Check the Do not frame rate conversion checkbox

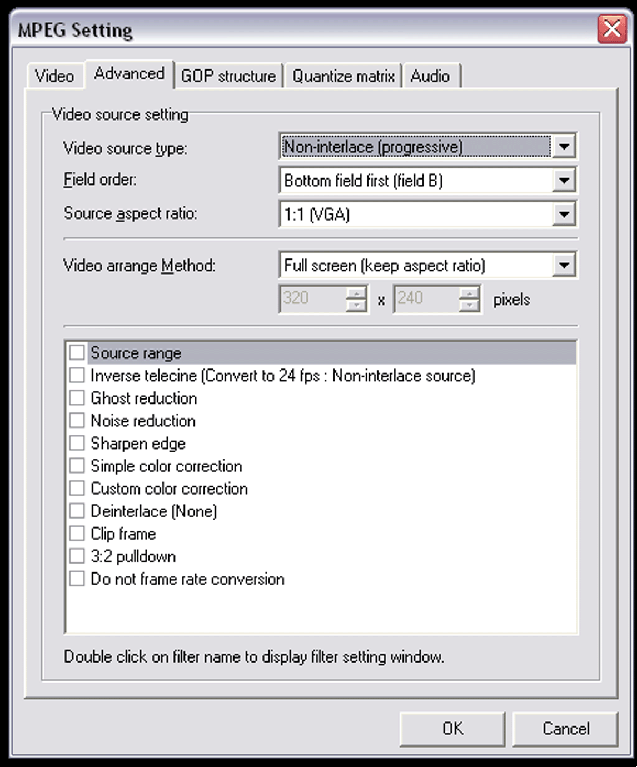(77, 578)
